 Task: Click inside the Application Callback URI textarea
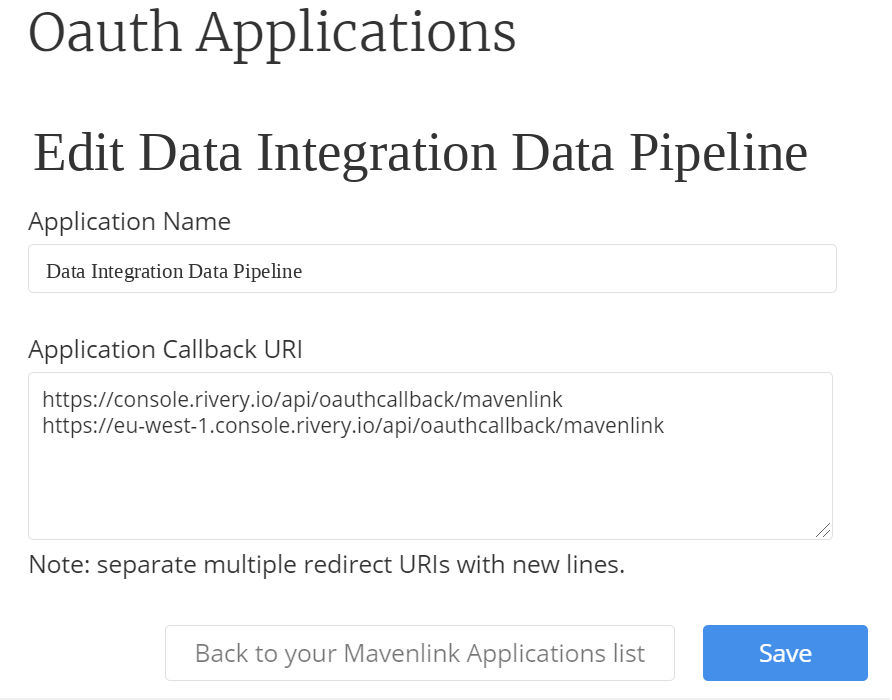431,456
